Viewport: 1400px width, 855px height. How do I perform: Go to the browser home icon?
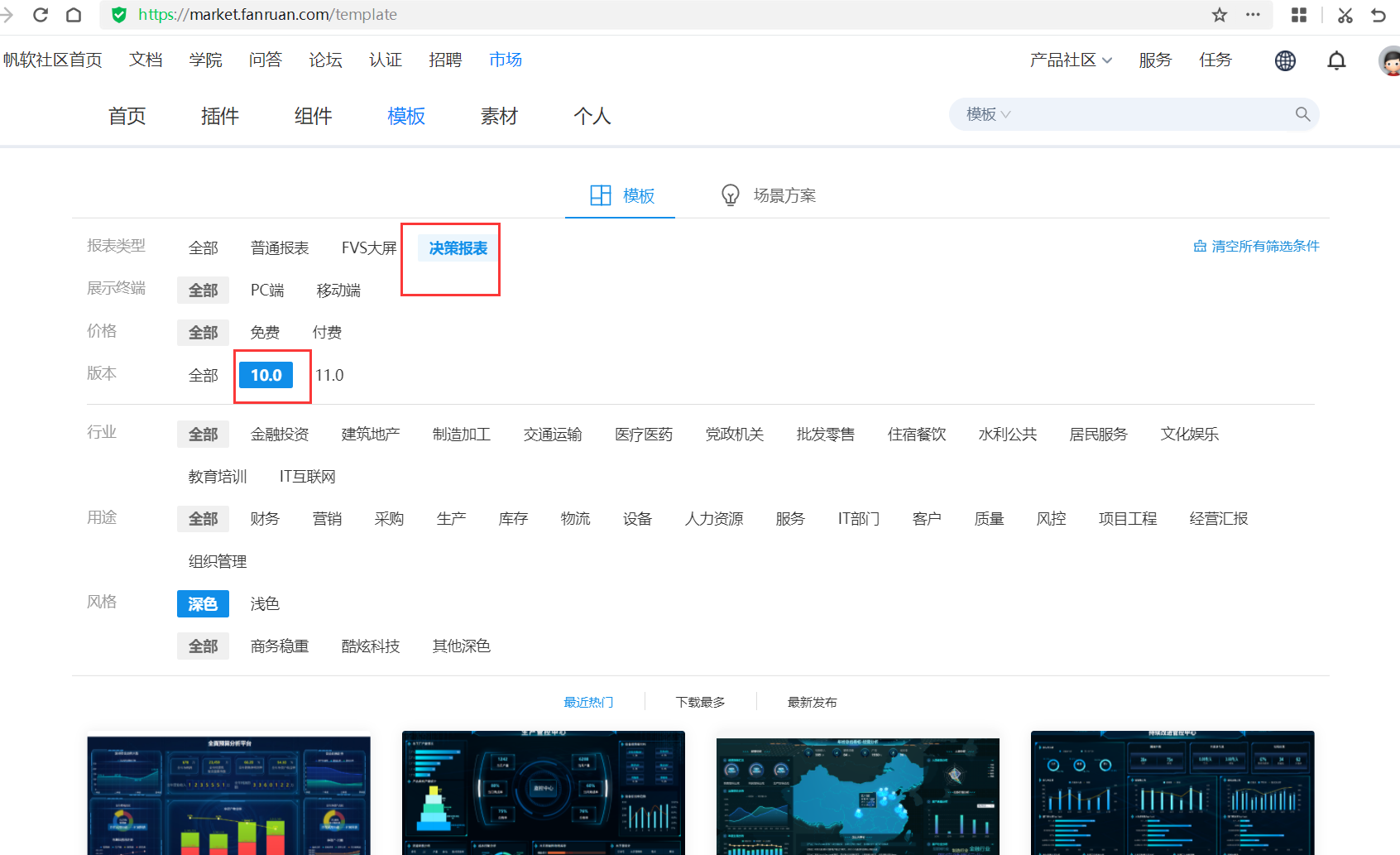tap(74, 15)
